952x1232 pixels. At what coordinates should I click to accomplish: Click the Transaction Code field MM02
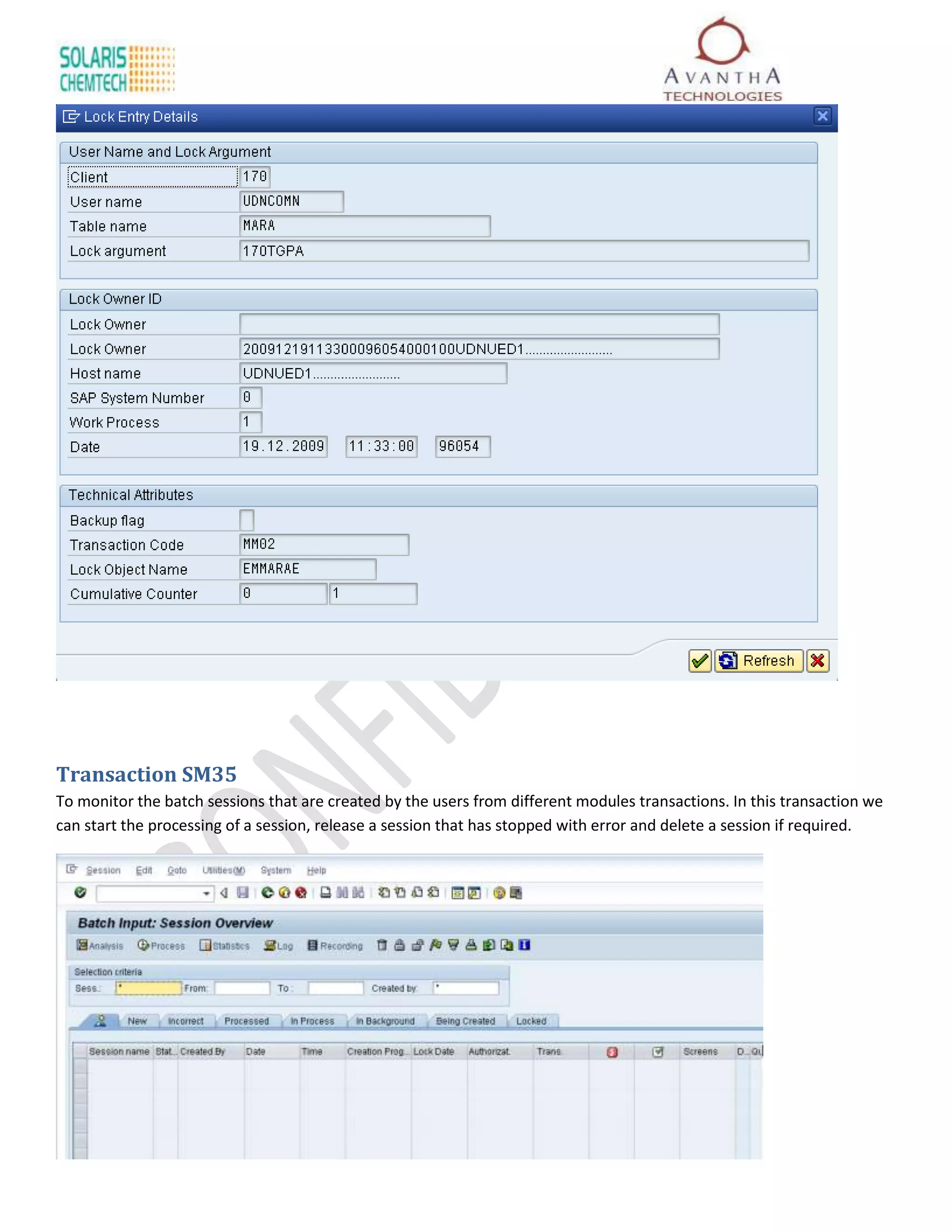click(x=324, y=545)
